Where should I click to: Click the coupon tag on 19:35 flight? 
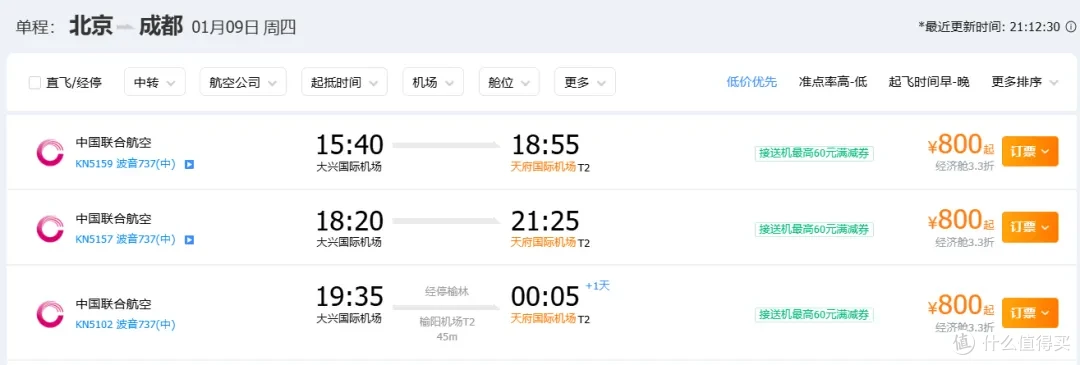[x=814, y=315]
